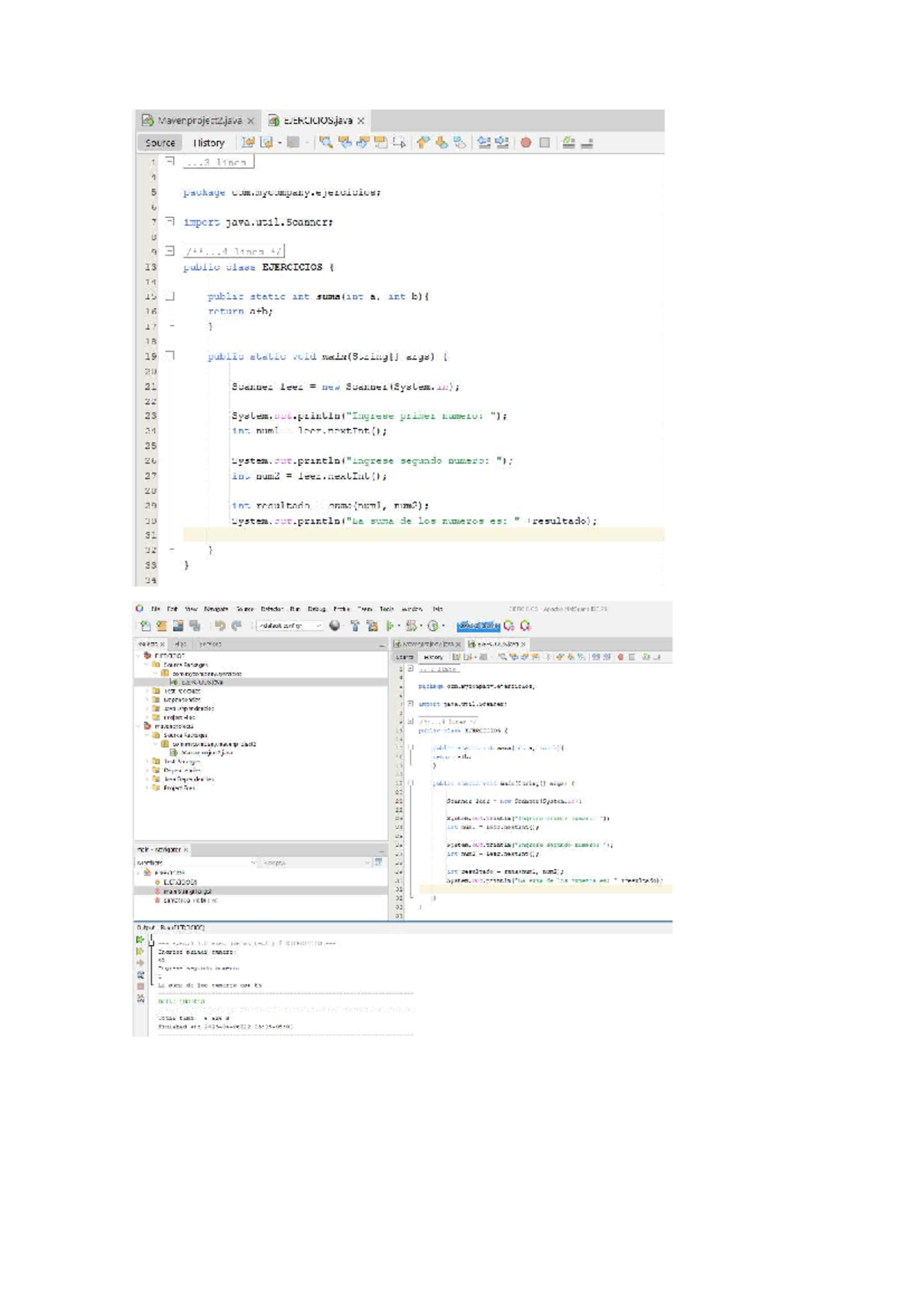Open the Members dropdown in Navigator

[196, 863]
